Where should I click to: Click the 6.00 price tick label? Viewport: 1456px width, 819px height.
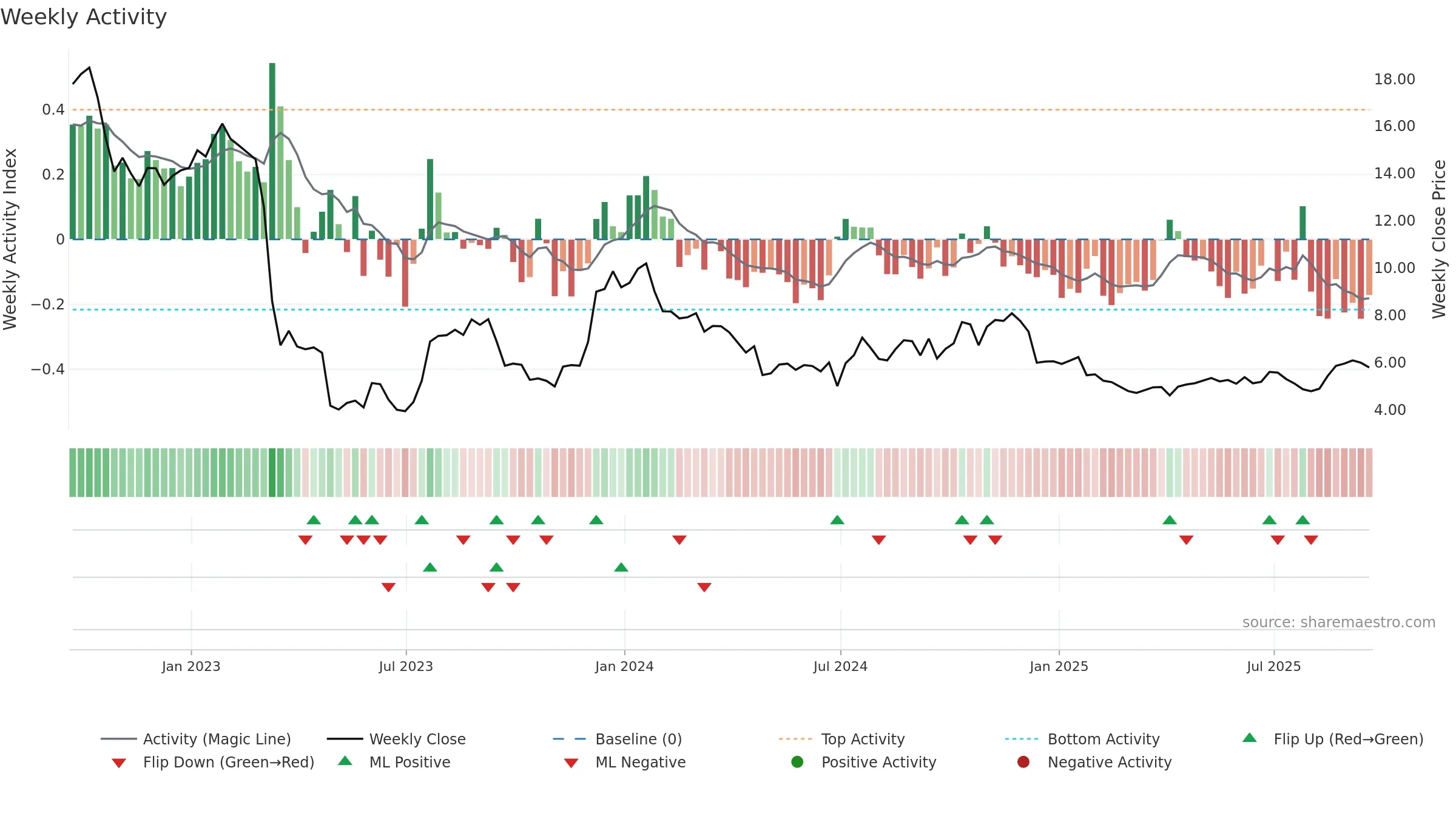coord(1390,362)
